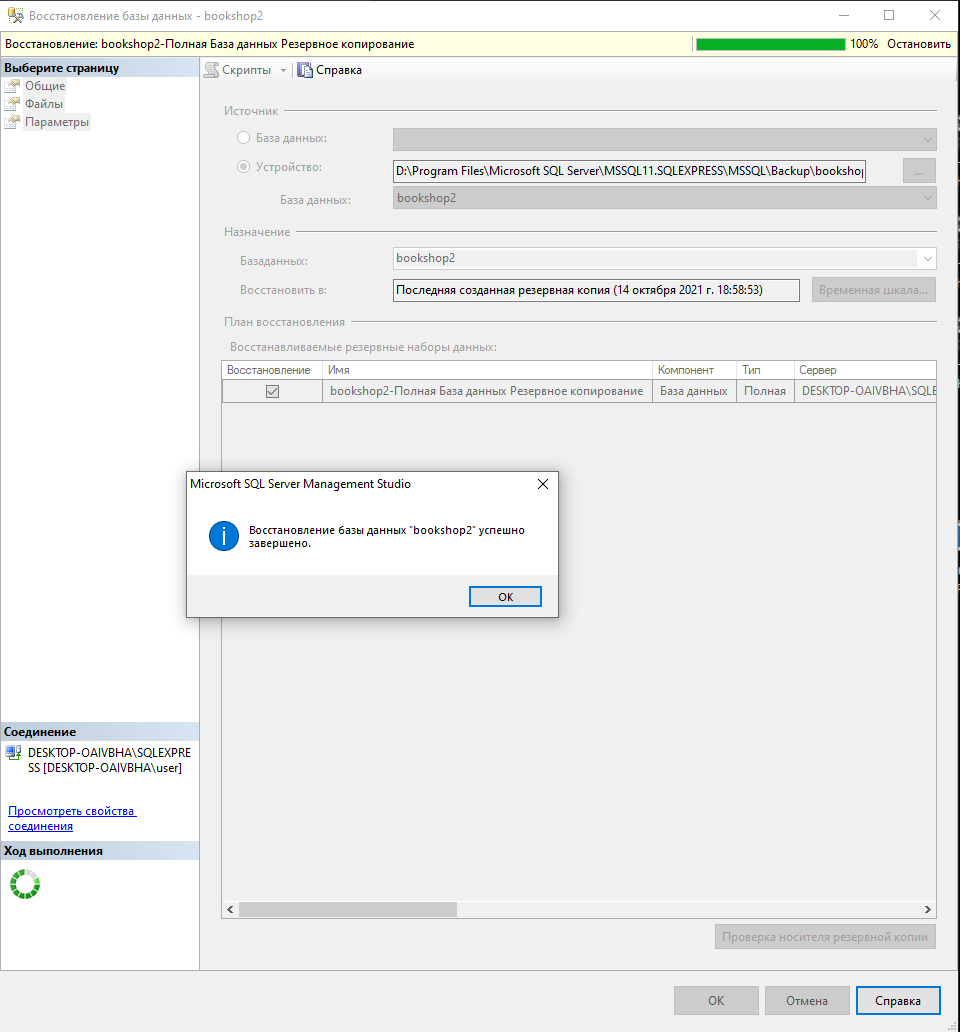Click Остановить to stop the restore
The height and width of the screenshot is (1032, 960).
click(x=919, y=44)
